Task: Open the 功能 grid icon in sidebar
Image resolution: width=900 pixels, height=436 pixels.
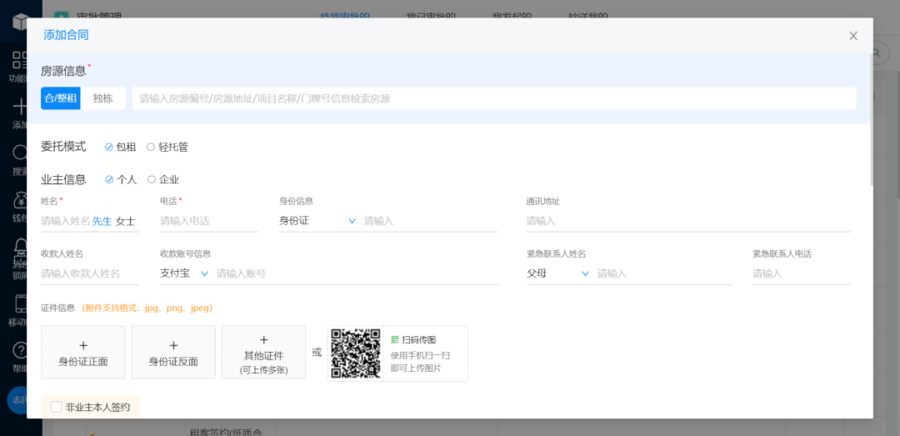Action: click(20, 60)
